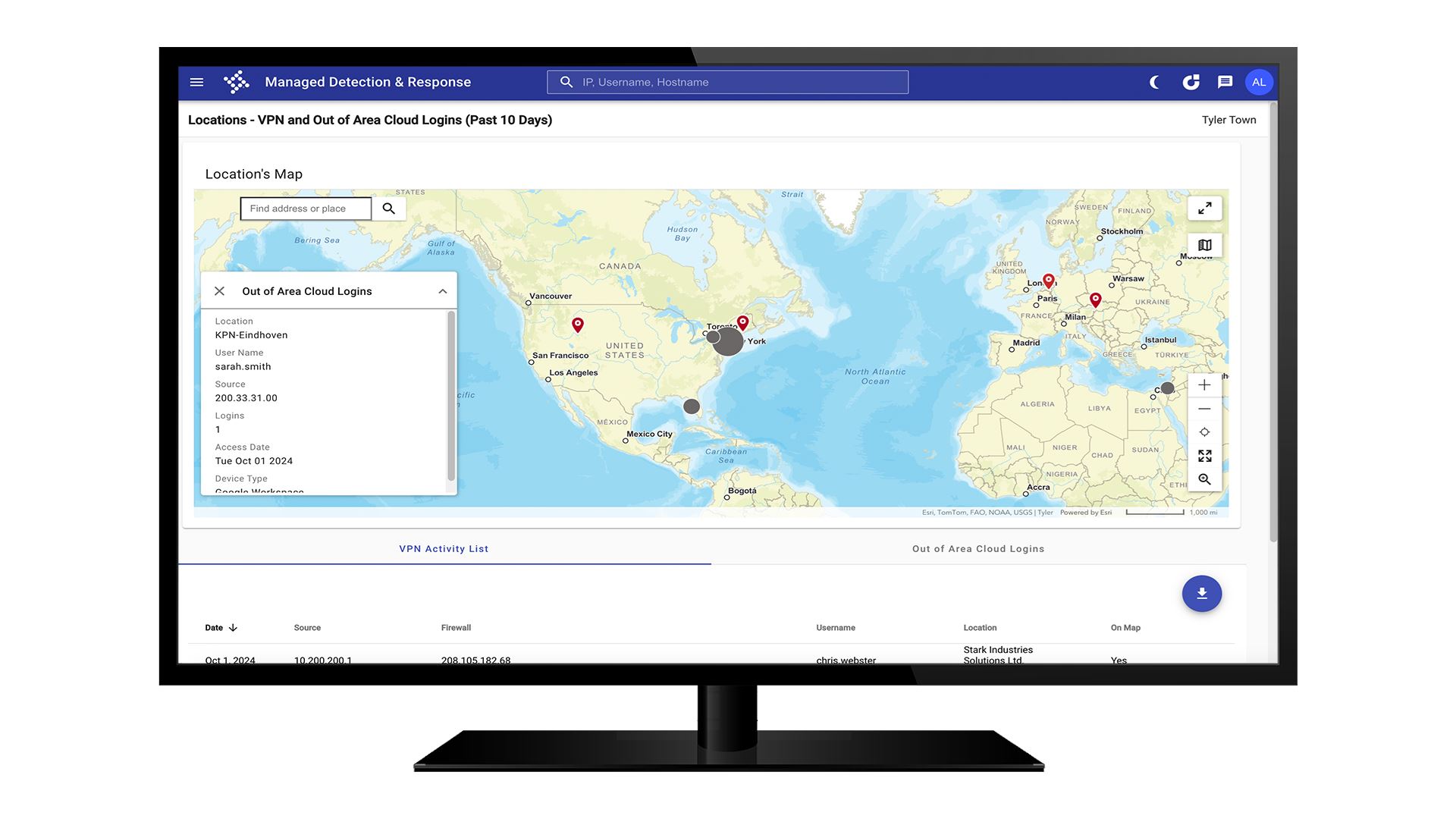
Task: Open the AL user avatar menu
Action: pos(1259,82)
